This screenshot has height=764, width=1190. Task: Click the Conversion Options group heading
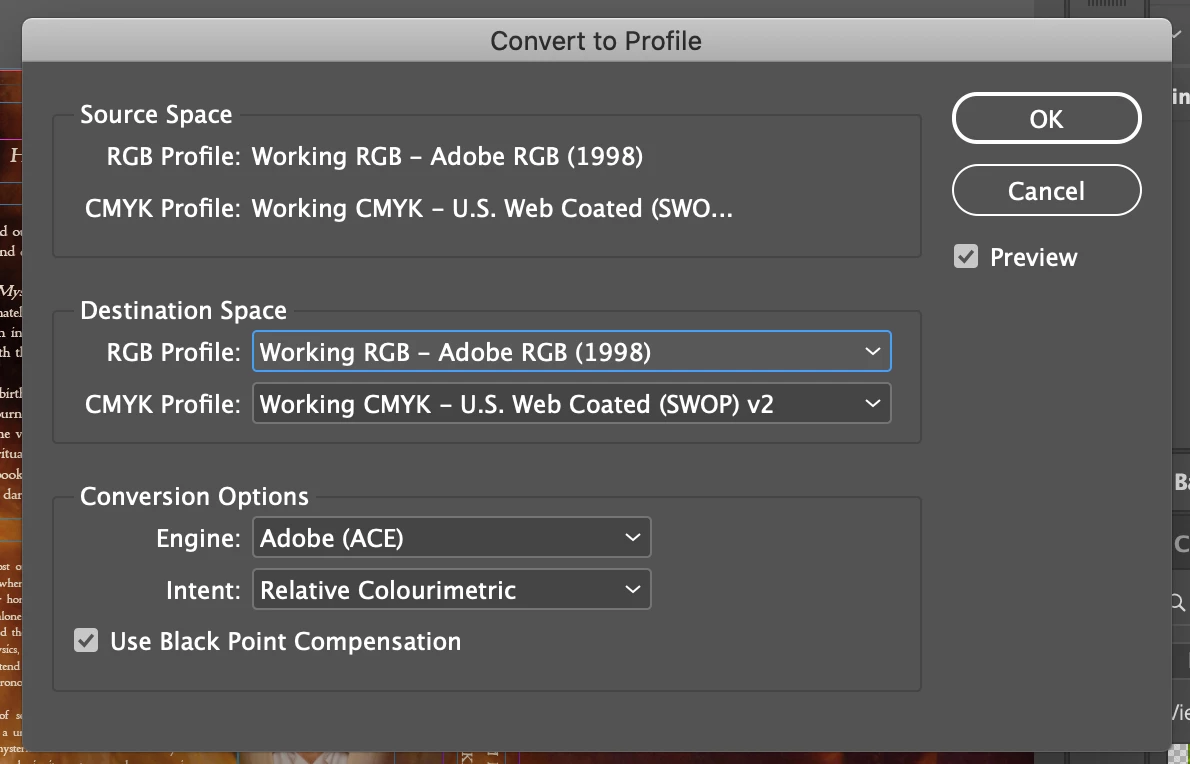[x=194, y=497]
